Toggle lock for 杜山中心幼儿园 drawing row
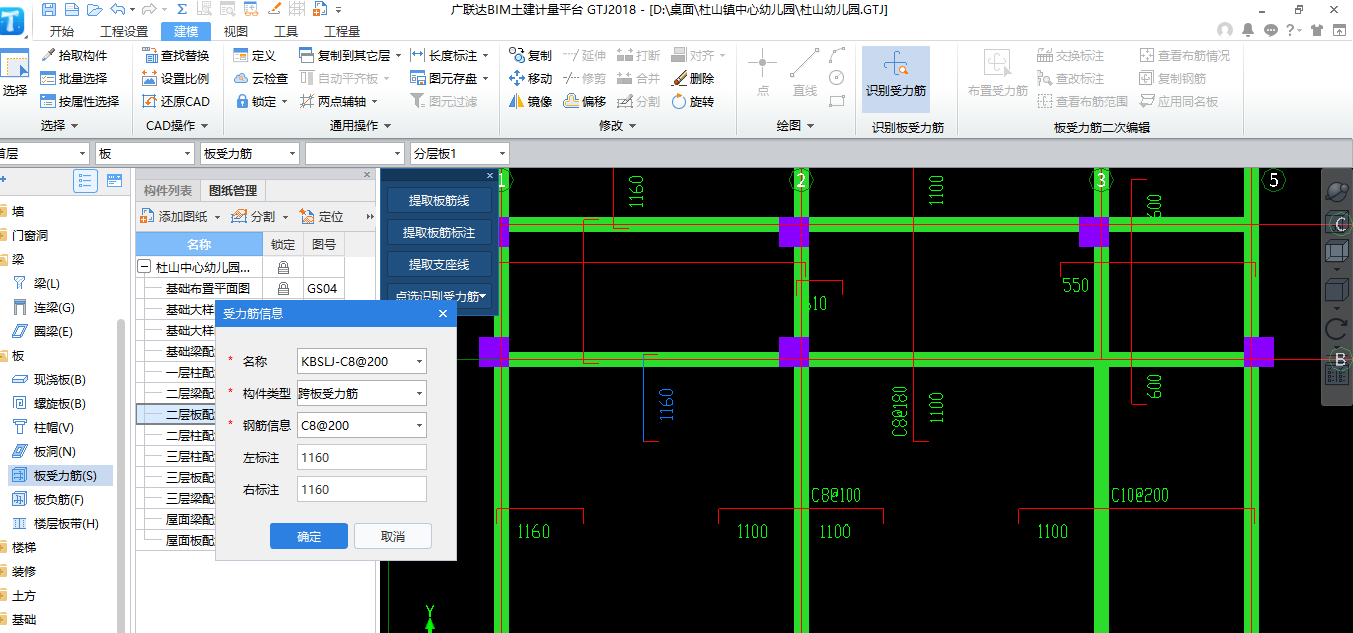 click(283, 267)
